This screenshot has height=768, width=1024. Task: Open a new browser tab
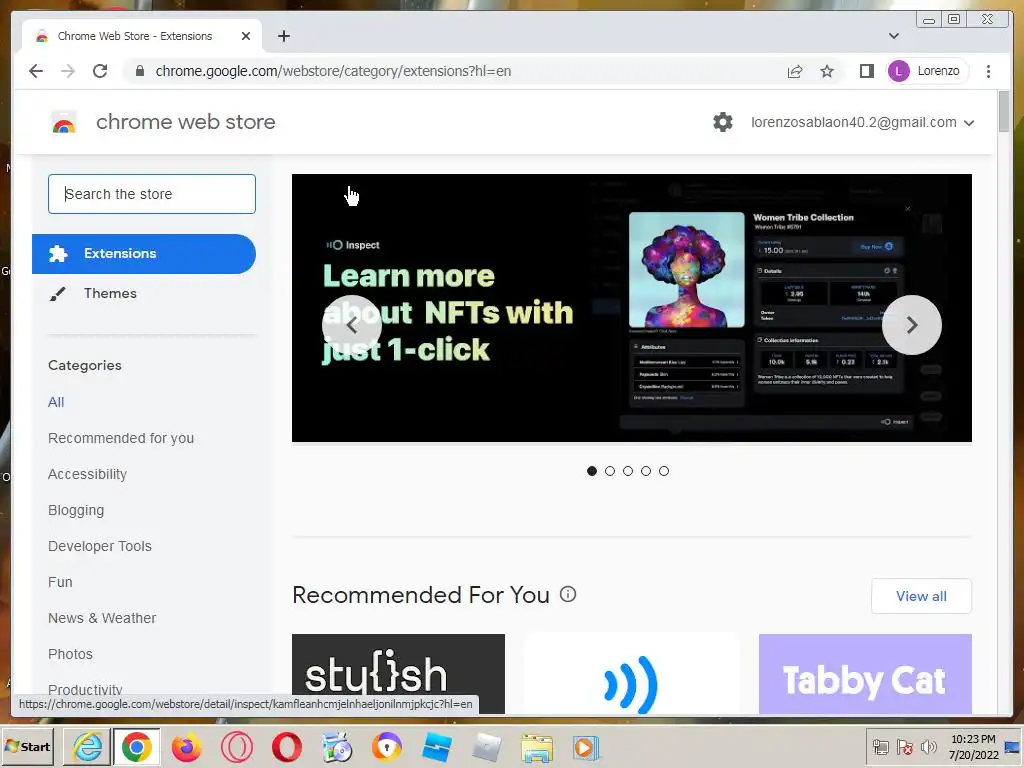pyautogui.click(x=283, y=36)
